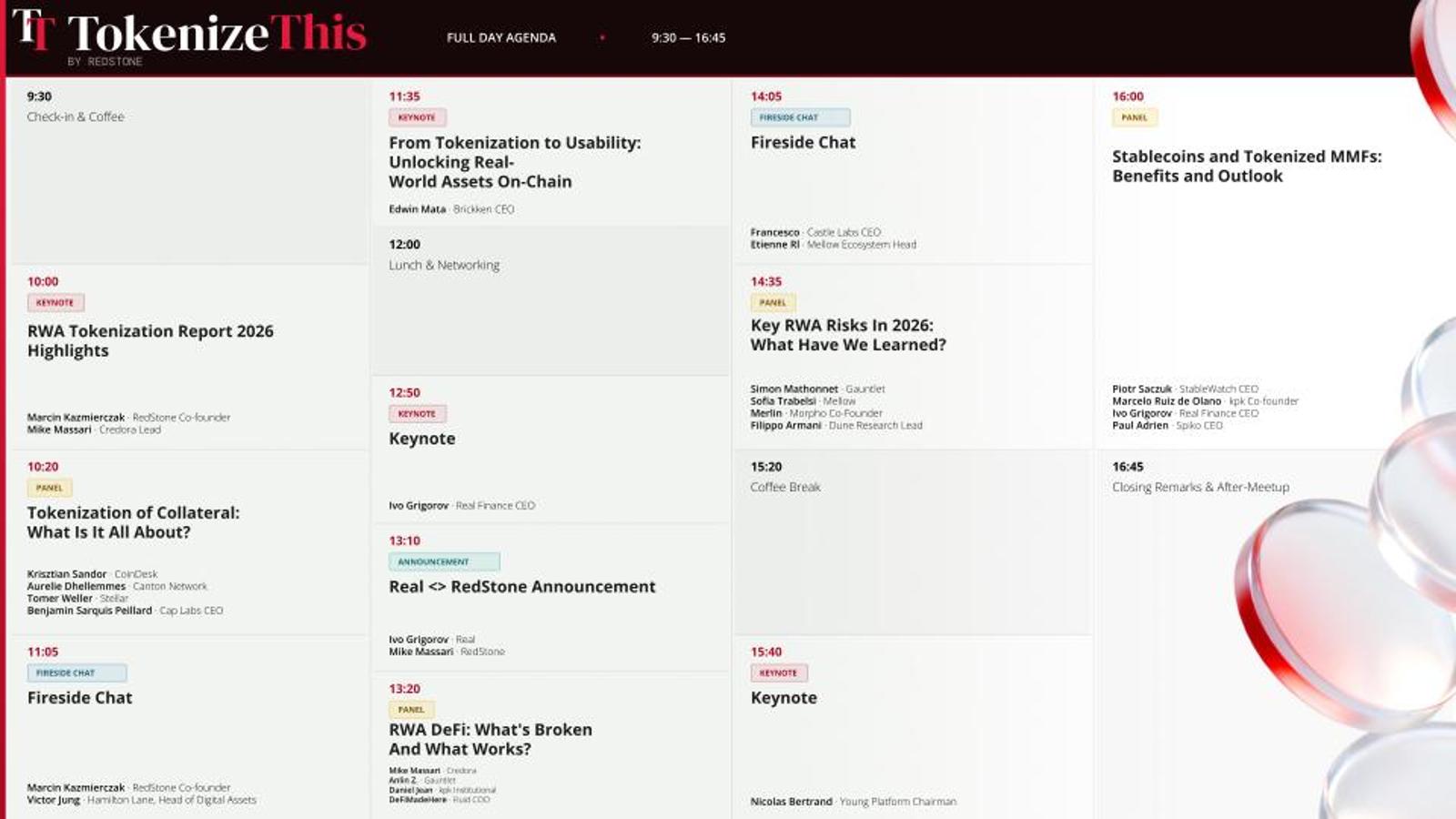Select the PANEL badge under 16:00
Screen dimensions: 1456x819
click(1134, 117)
